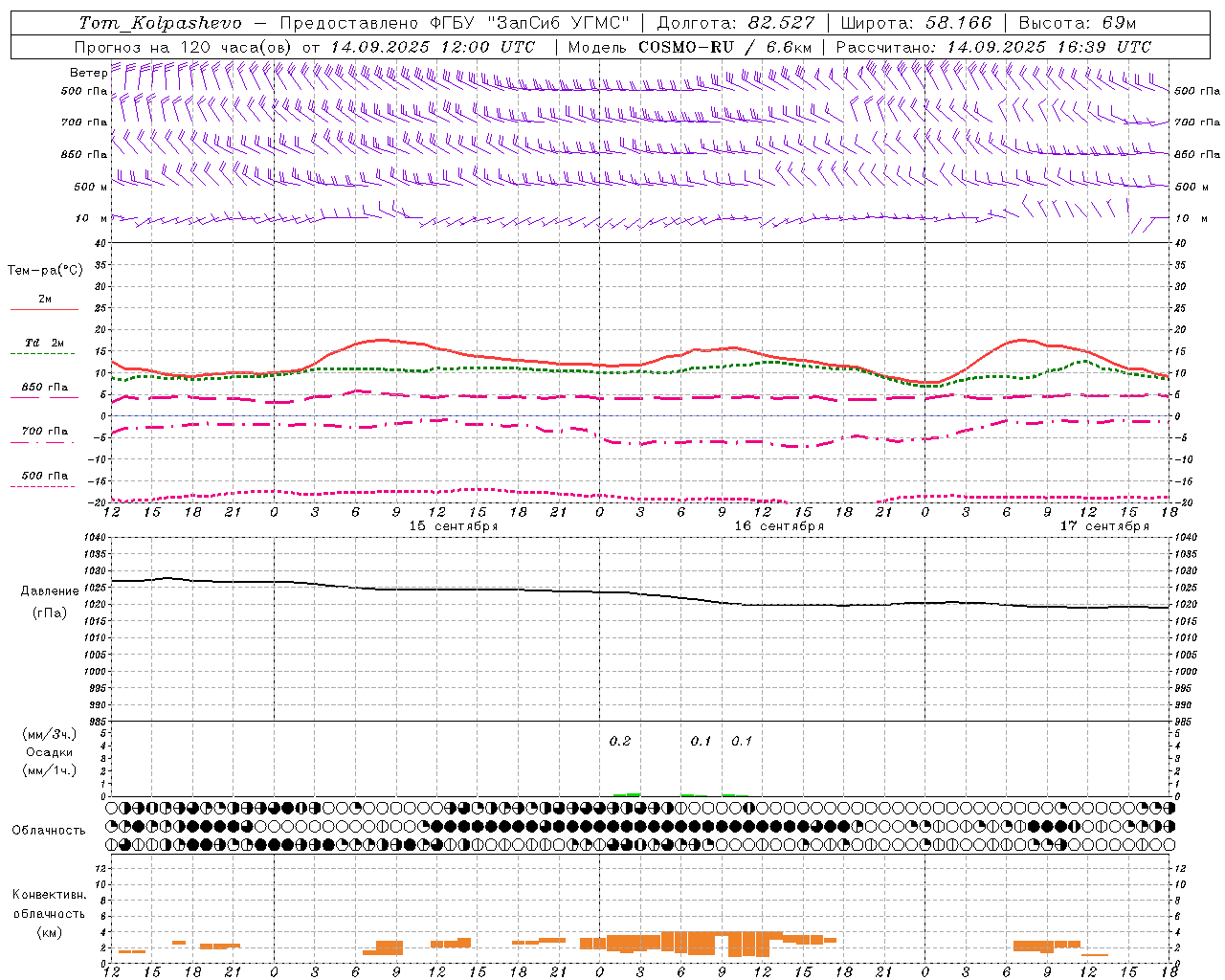
Task: Click the 16 сентября date label
Action: [x=779, y=526]
